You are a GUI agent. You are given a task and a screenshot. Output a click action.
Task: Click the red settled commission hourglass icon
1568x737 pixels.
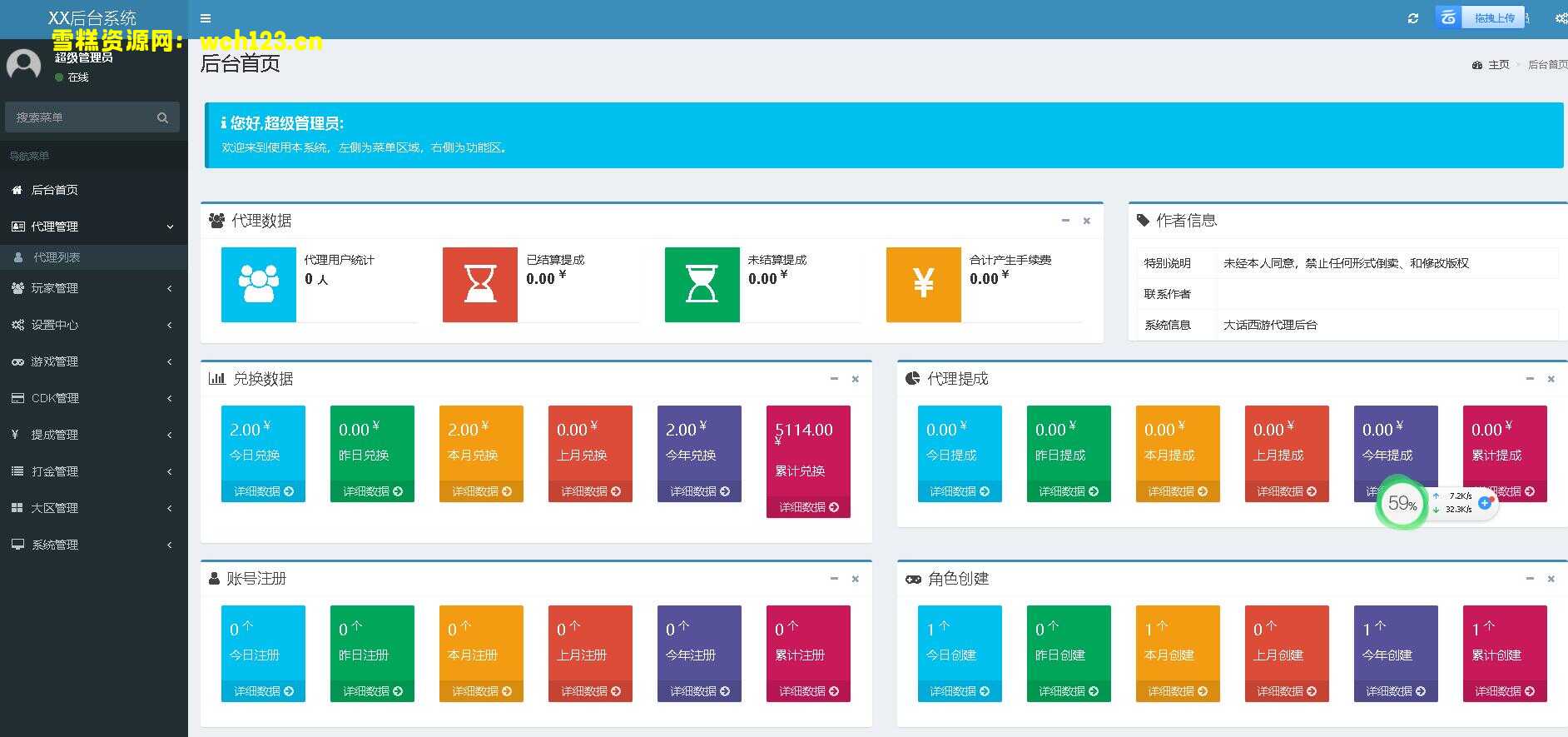479,284
